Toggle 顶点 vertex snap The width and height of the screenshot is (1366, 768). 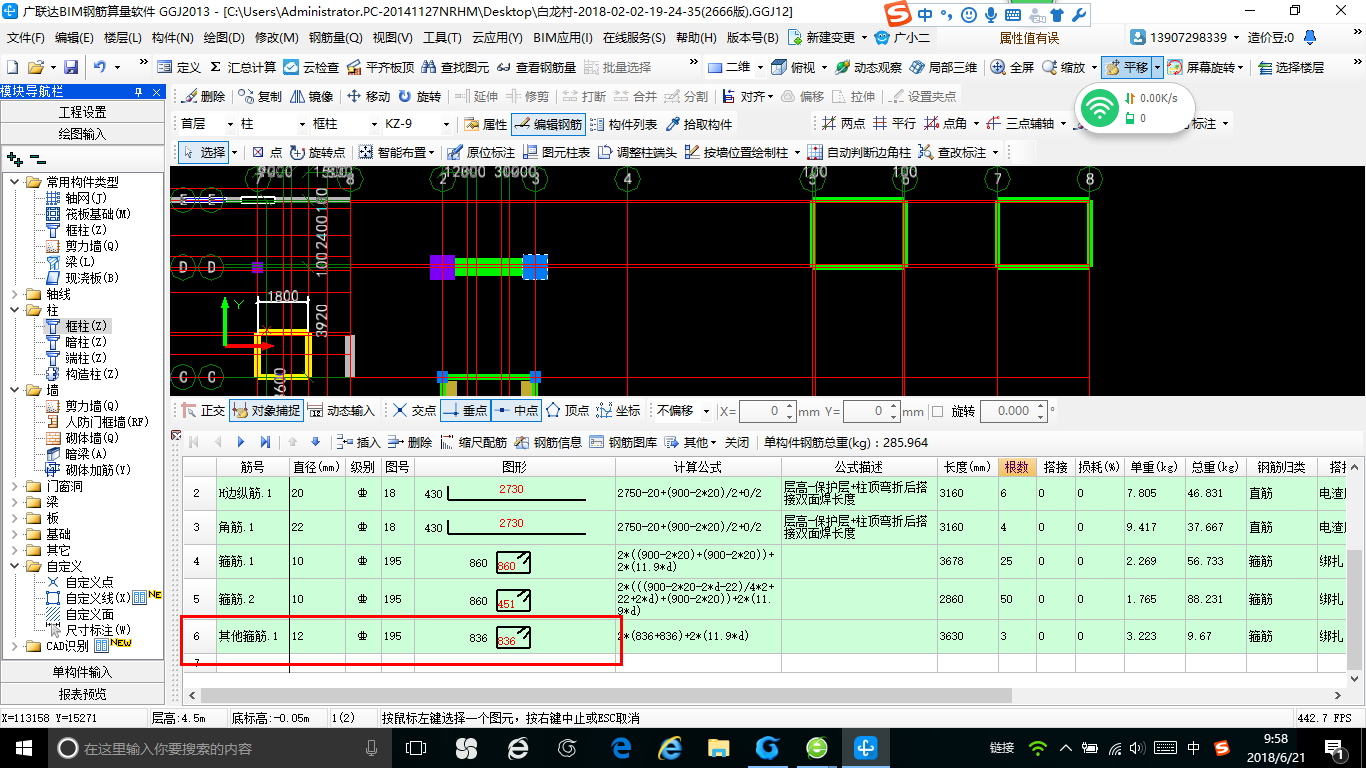pos(567,410)
